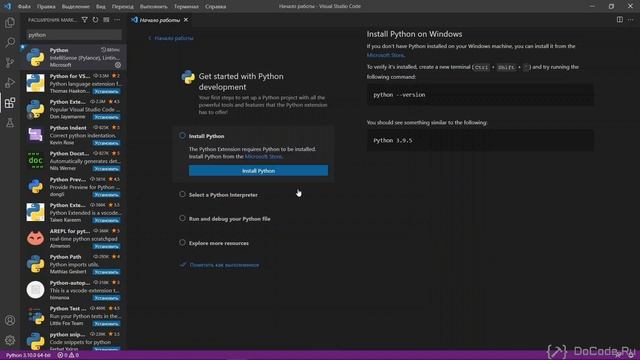The width and height of the screenshot is (640, 360).
Task: Click the Python Test Explorer extension icon
Action: 36,316
